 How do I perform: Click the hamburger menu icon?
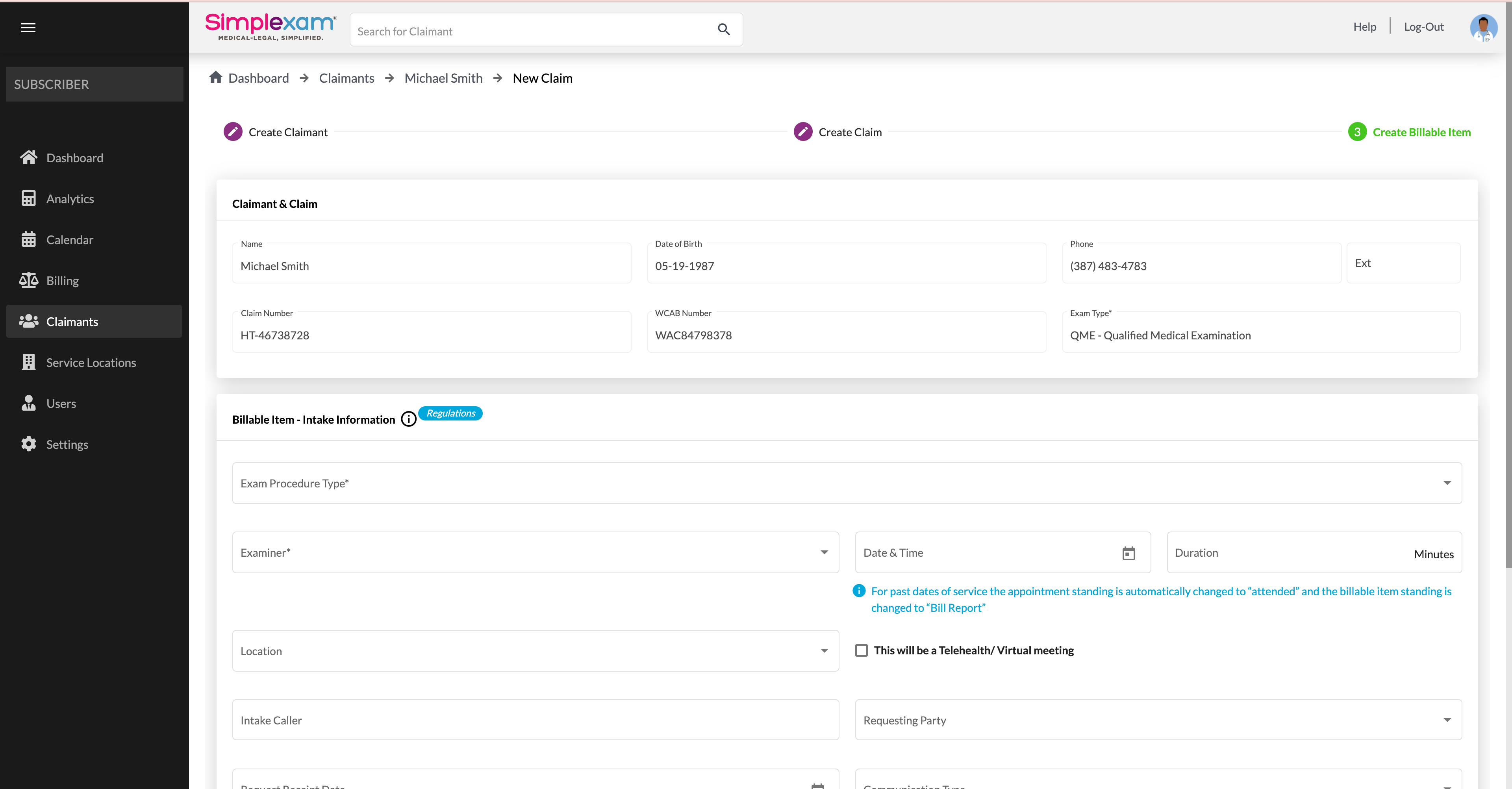[28, 28]
